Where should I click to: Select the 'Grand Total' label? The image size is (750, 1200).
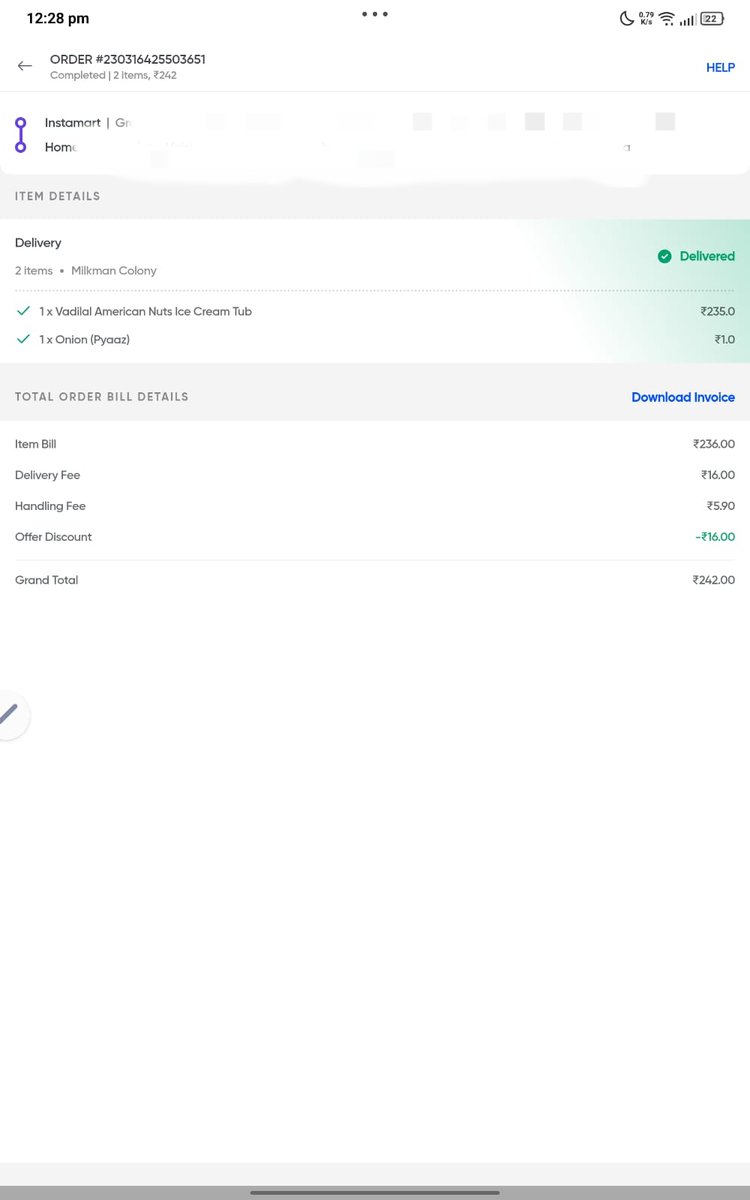click(46, 580)
